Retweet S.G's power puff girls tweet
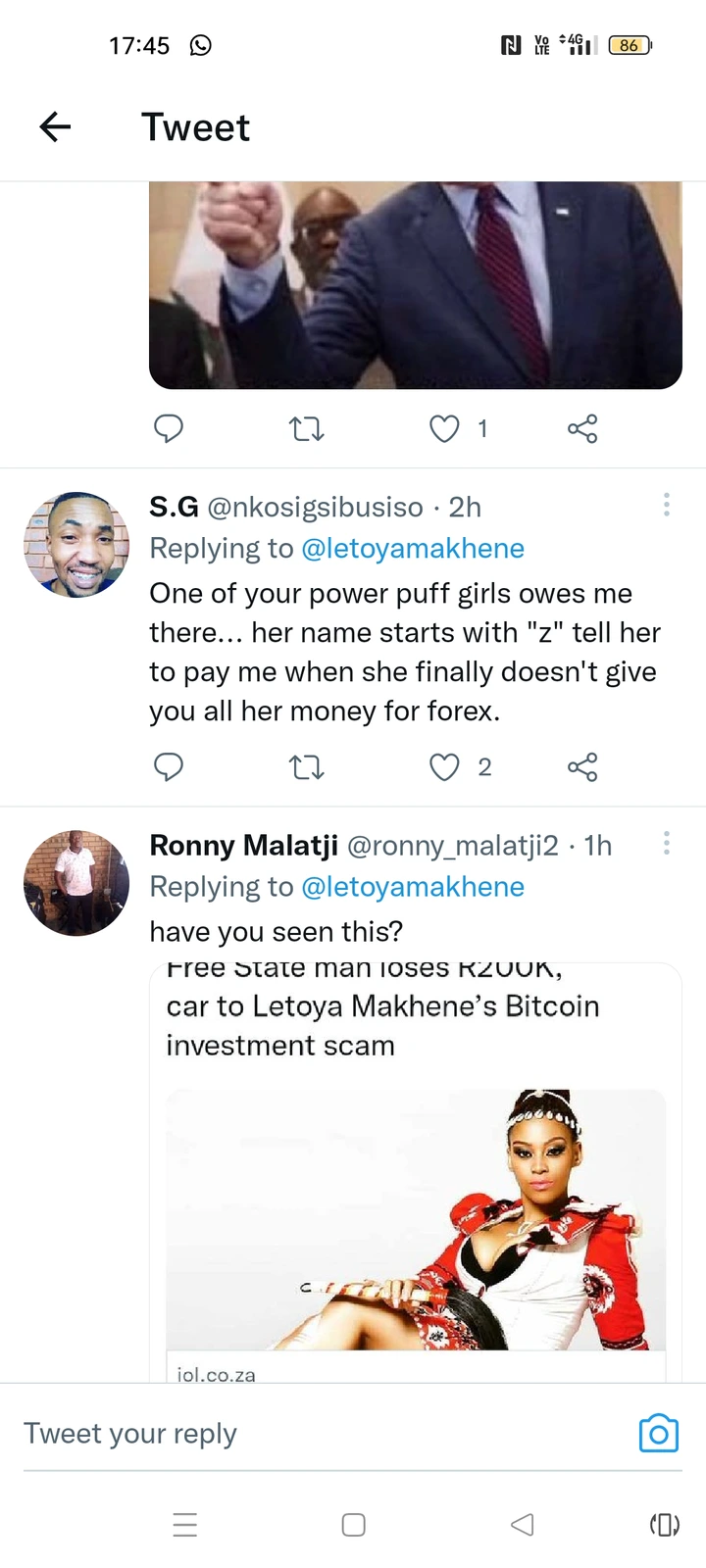This screenshot has width=706, height=1568. coord(307,767)
